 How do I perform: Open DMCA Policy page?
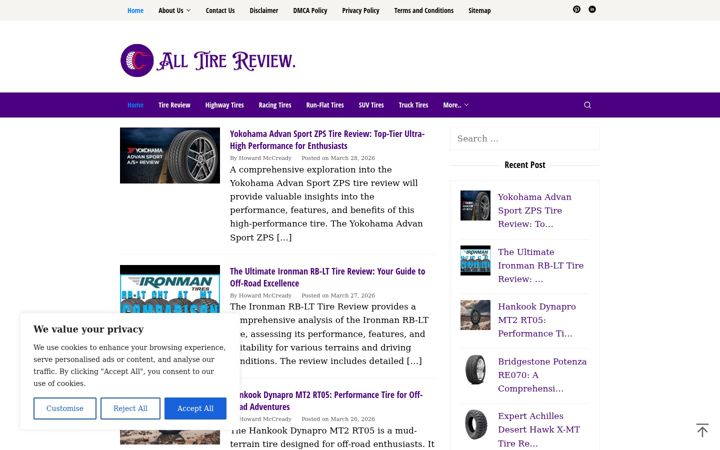(x=310, y=11)
